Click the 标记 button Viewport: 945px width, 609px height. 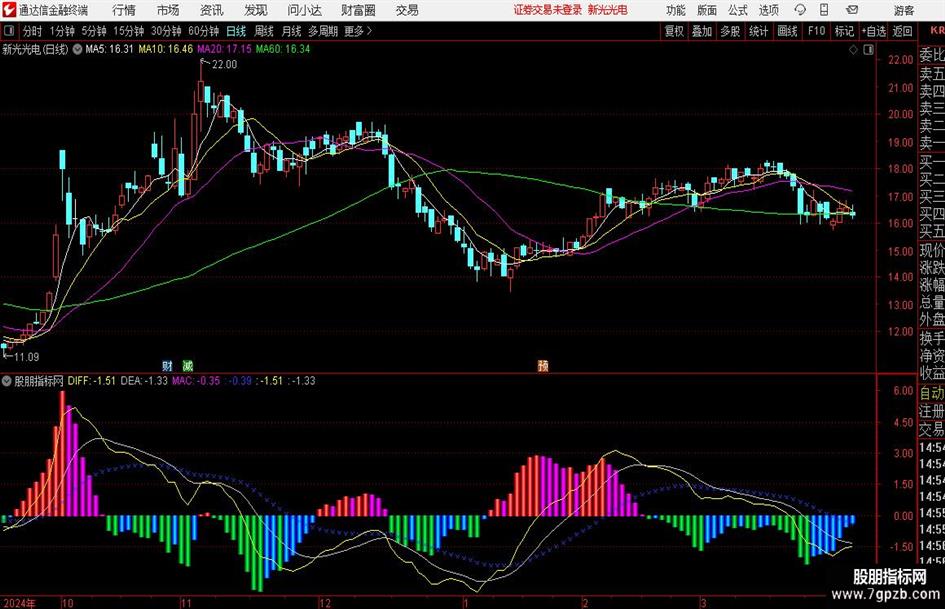[844, 31]
